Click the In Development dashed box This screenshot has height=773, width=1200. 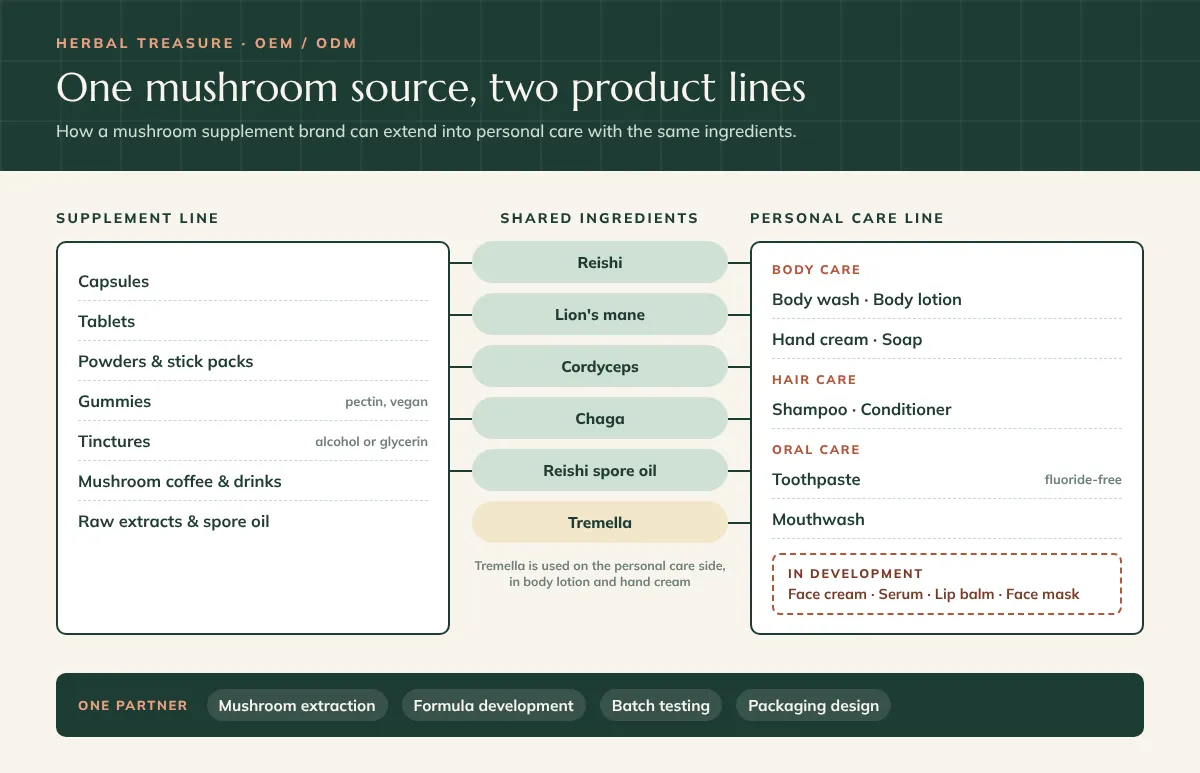(947, 584)
